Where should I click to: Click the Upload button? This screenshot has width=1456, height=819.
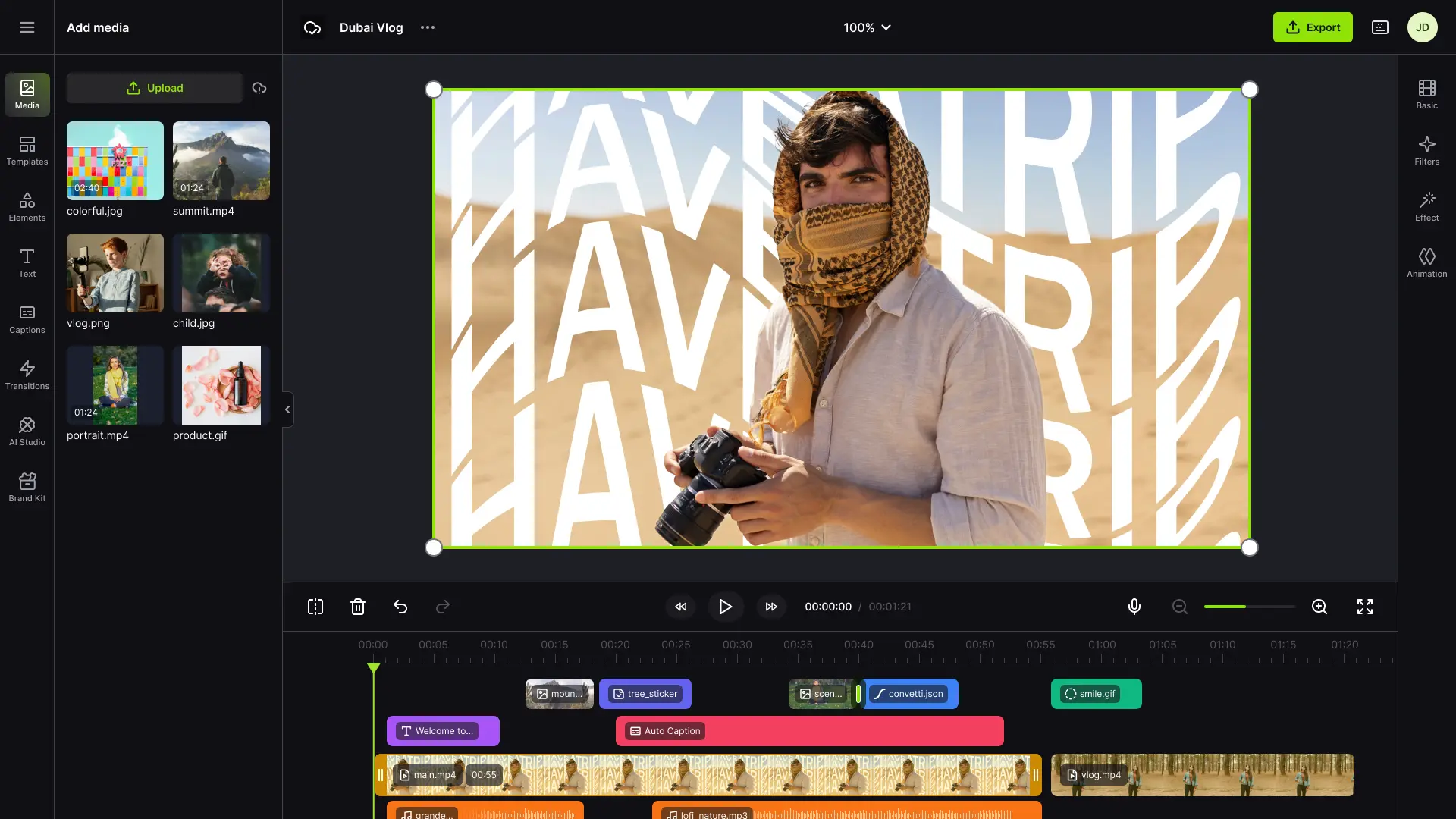(155, 88)
